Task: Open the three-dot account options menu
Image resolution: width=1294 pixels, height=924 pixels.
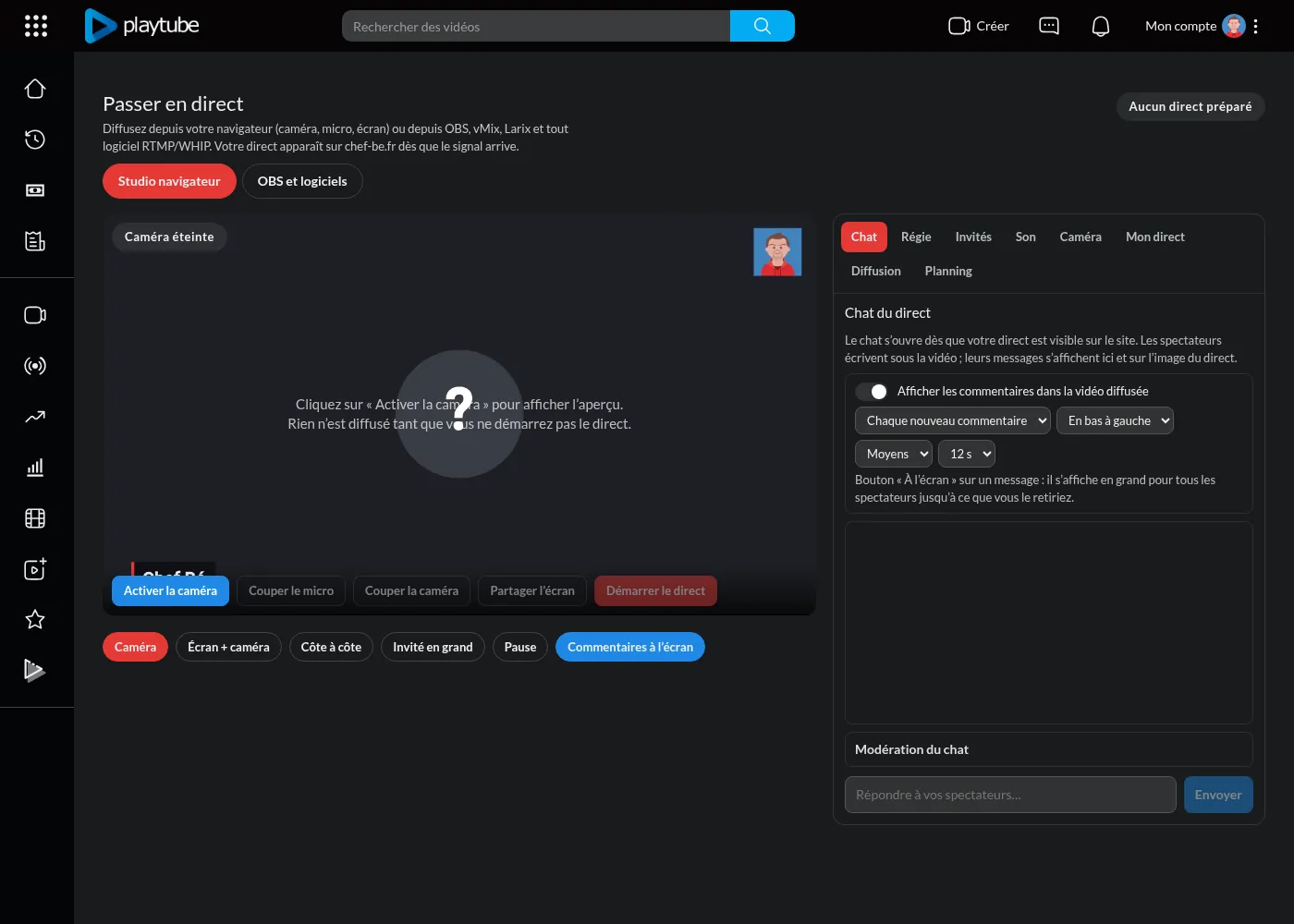Action: click(1255, 26)
